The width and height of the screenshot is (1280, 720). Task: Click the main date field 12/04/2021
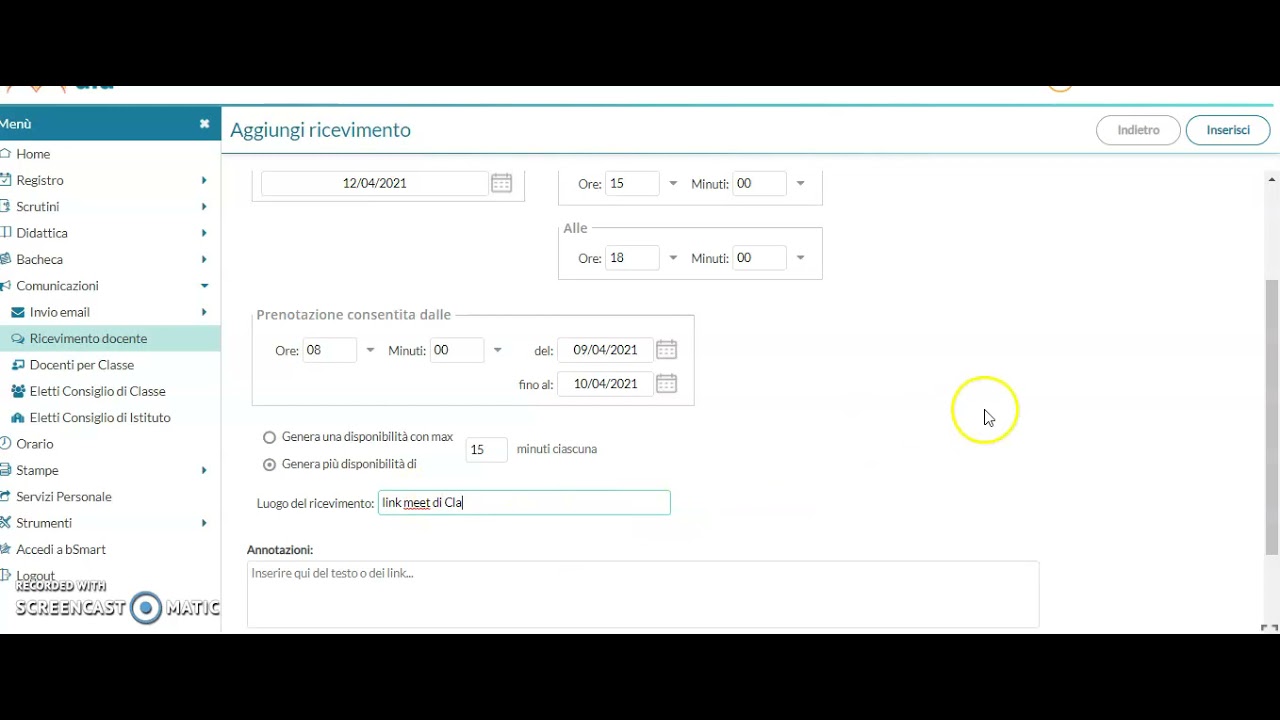[x=374, y=183]
